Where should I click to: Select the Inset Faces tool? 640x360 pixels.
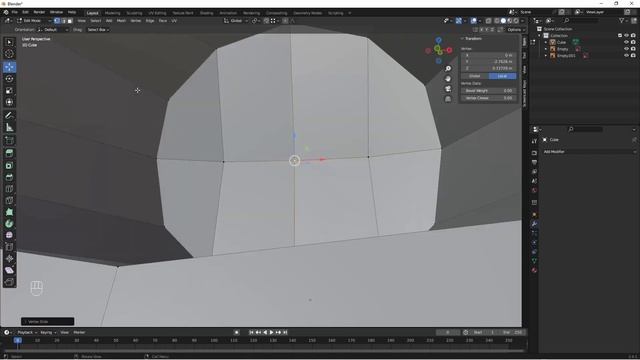tap(9, 165)
